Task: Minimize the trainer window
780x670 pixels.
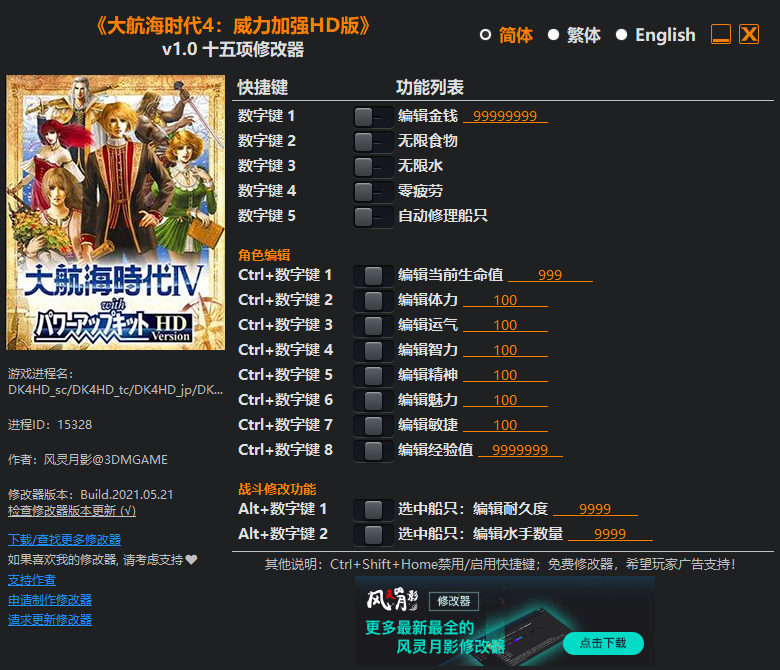Action: pos(720,34)
